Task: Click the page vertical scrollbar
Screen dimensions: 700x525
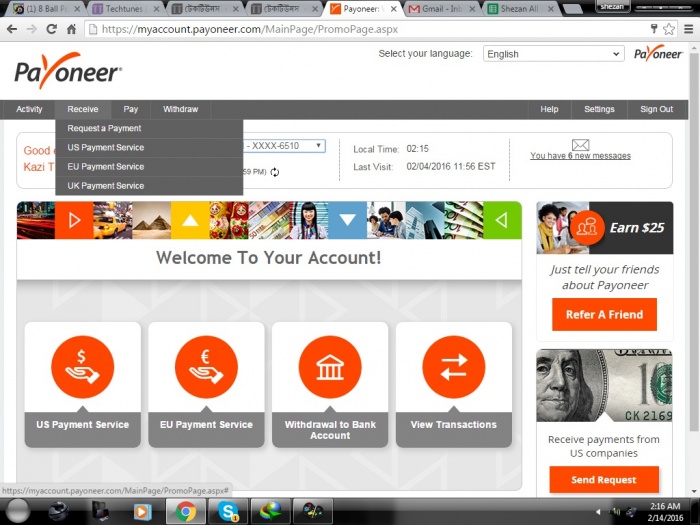Action: click(694, 241)
